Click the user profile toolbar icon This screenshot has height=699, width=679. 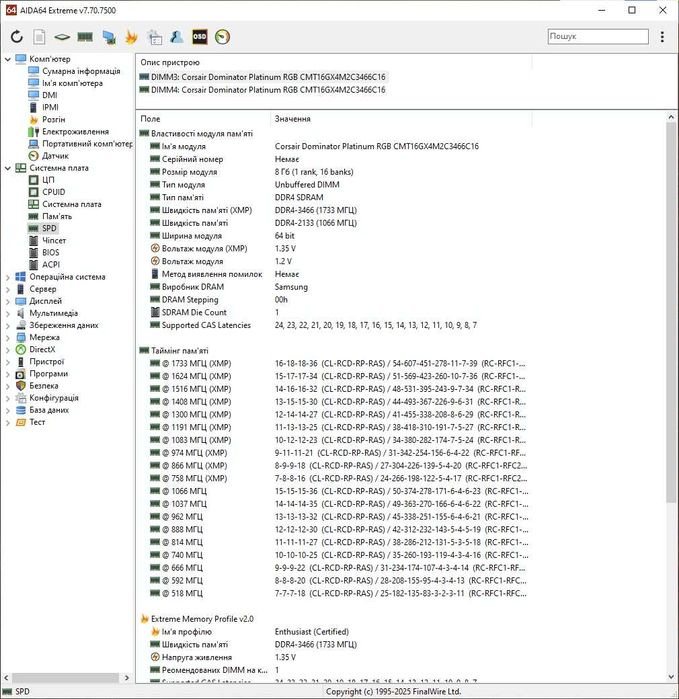(177, 37)
